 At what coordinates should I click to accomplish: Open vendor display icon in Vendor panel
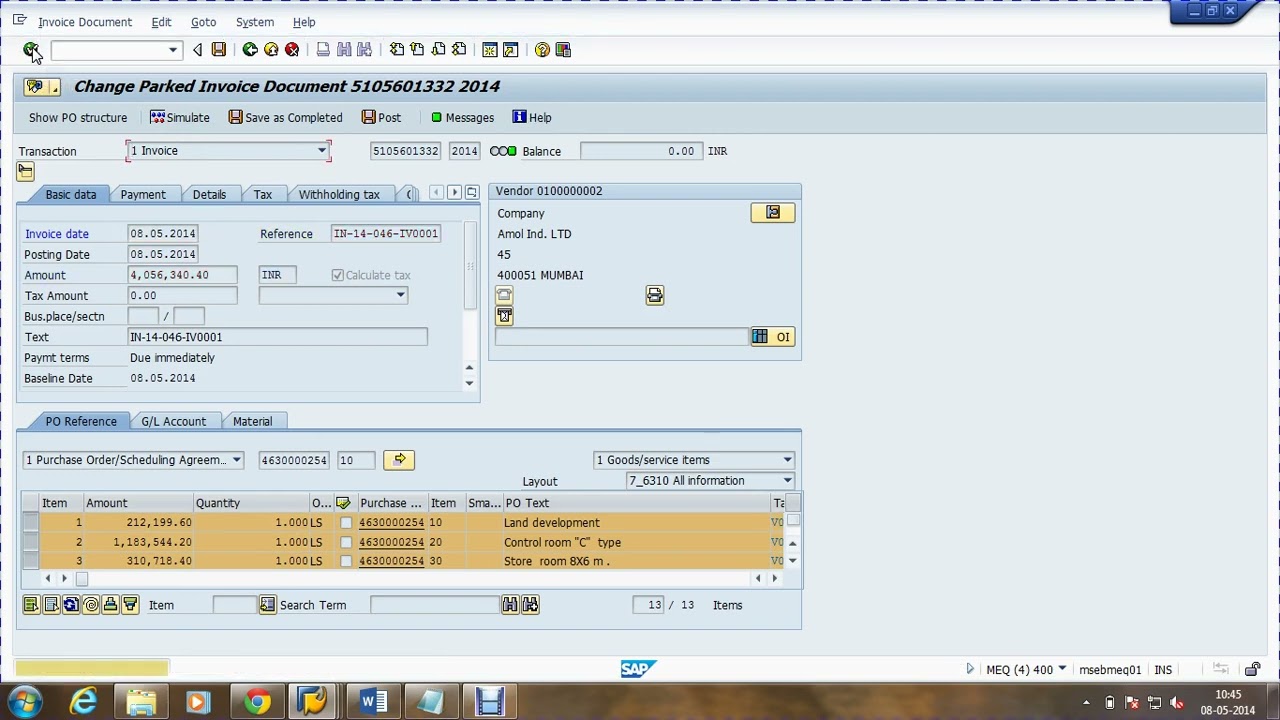point(773,213)
